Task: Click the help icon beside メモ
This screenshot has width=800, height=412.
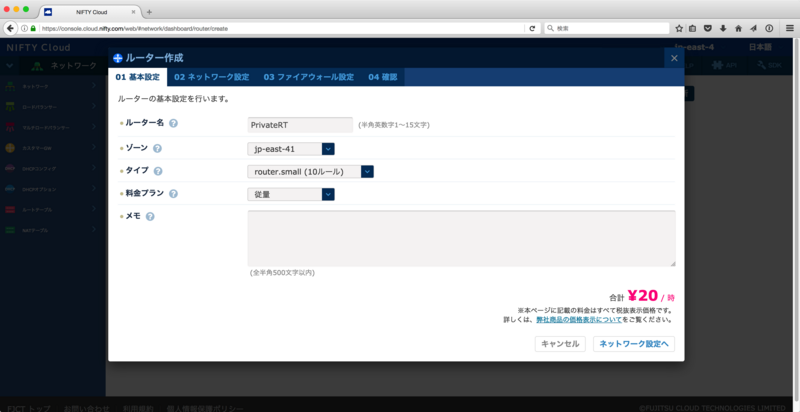Action: [x=150, y=217]
